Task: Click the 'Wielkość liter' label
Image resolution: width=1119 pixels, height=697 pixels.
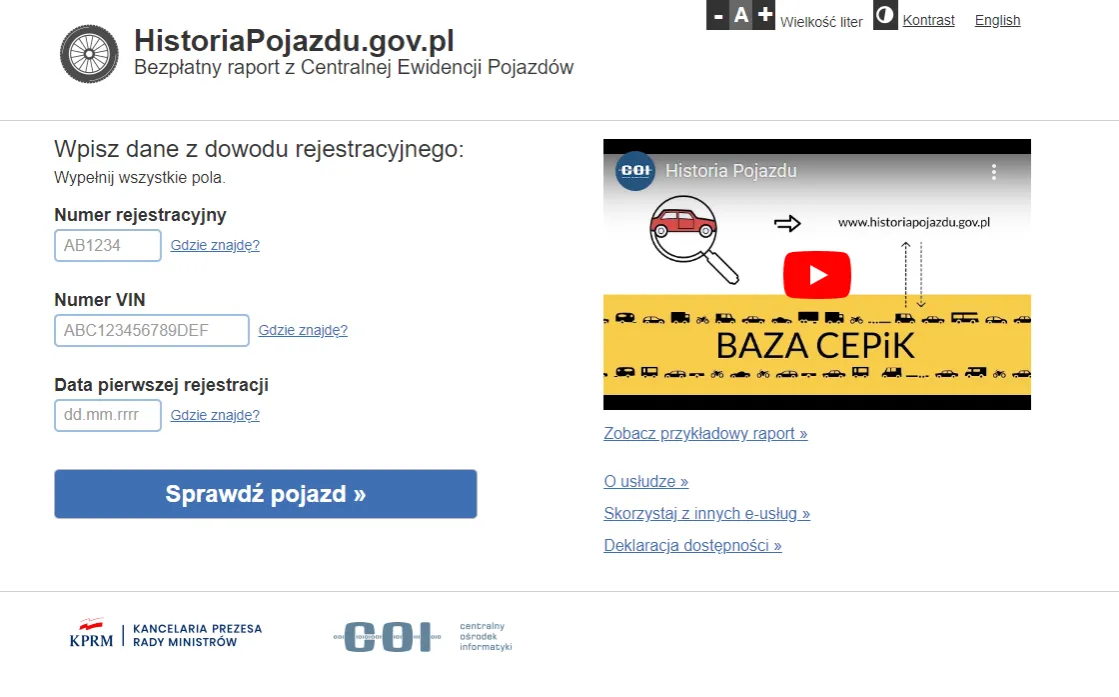Action: point(821,22)
